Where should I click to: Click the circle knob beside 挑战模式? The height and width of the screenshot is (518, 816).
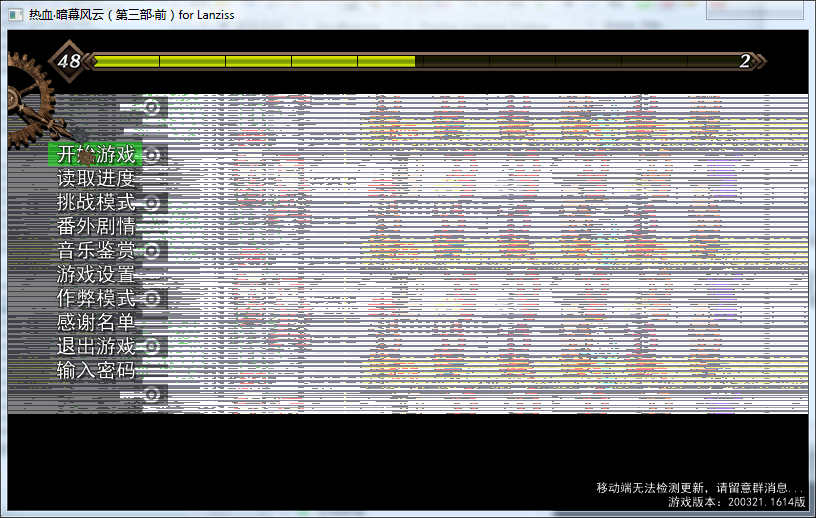pos(151,203)
